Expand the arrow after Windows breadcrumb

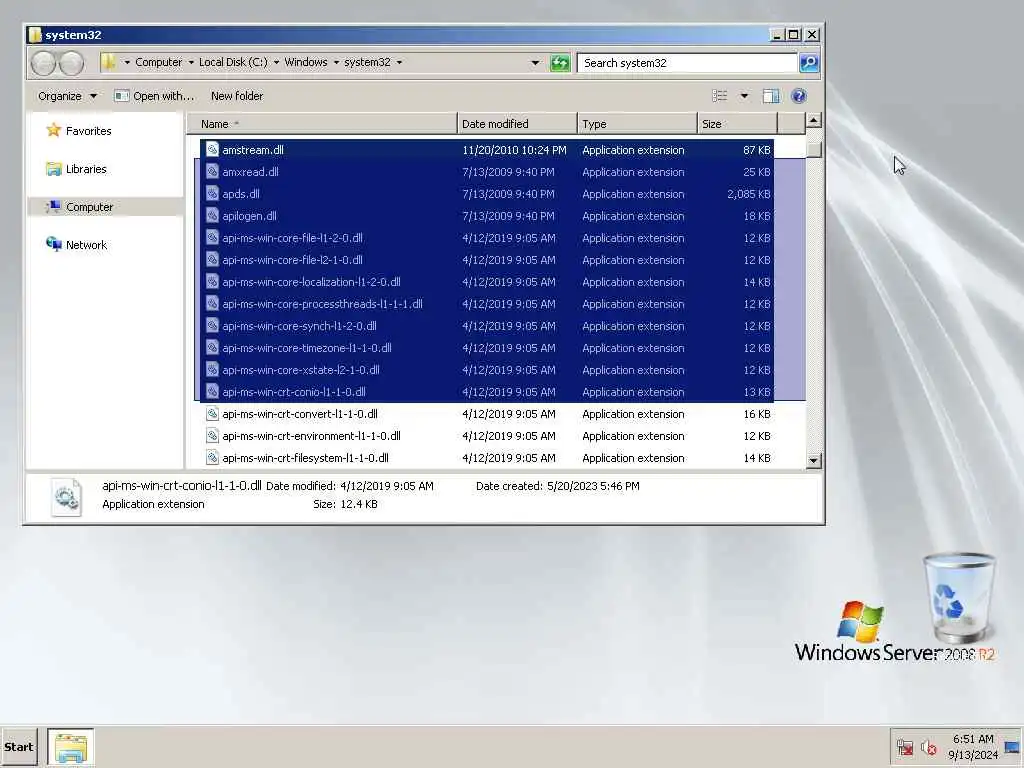point(336,62)
